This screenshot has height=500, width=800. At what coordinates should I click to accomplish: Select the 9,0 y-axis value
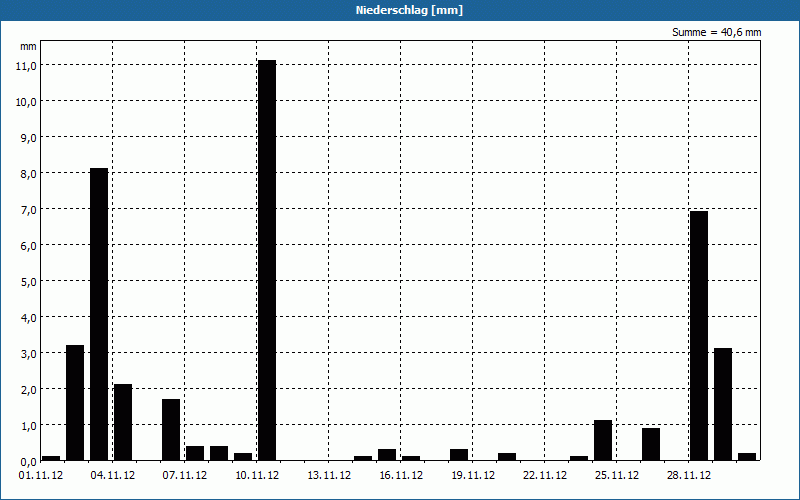tap(28, 137)
